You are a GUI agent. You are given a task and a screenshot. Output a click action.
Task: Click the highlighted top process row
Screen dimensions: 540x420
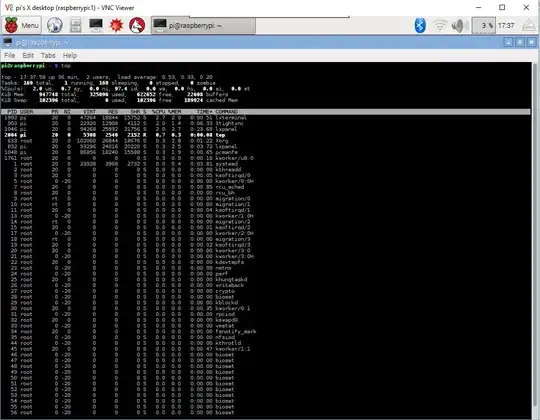click(x=265, y=135)
